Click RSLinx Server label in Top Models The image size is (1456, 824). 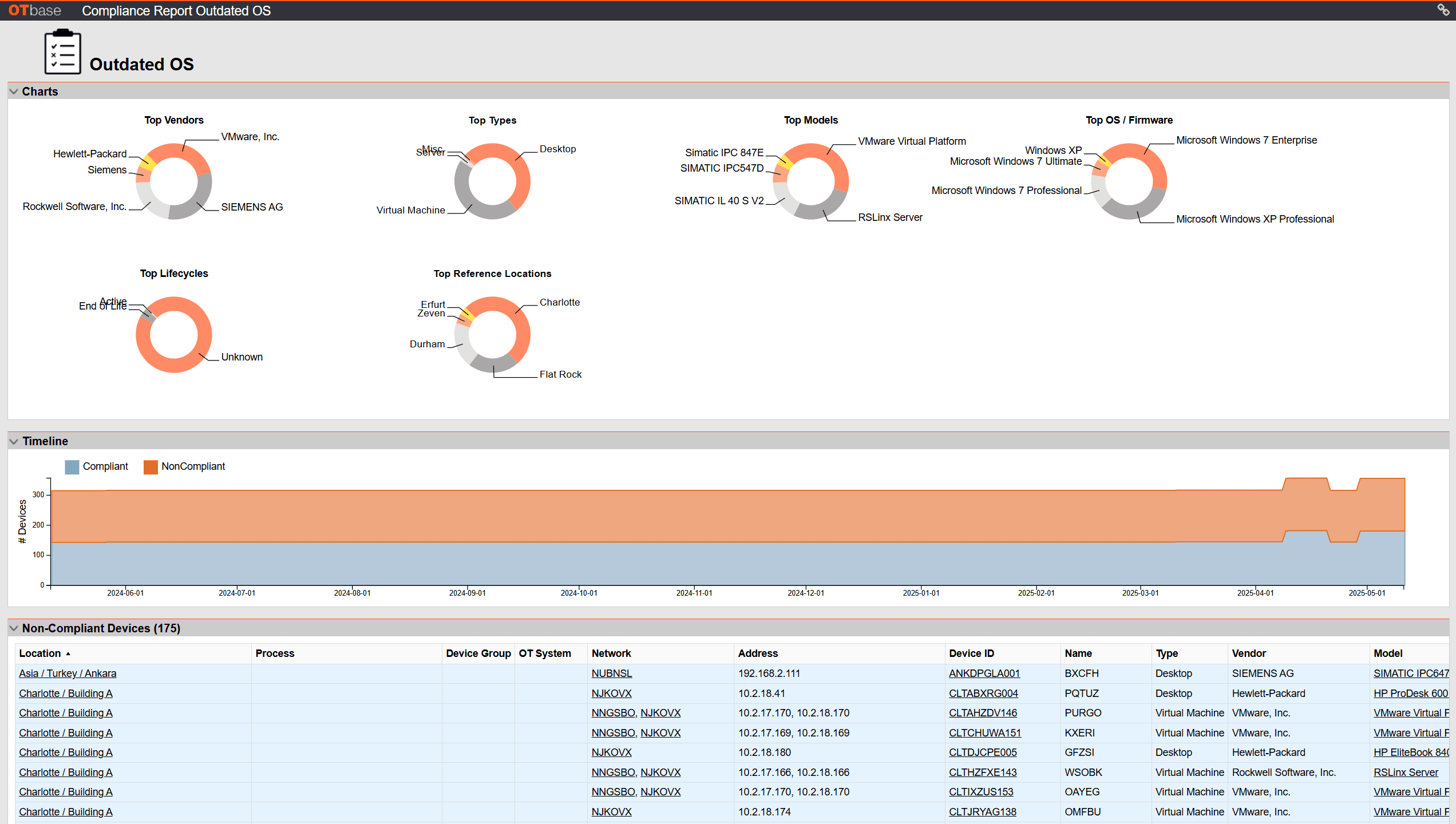coord(890,217)
